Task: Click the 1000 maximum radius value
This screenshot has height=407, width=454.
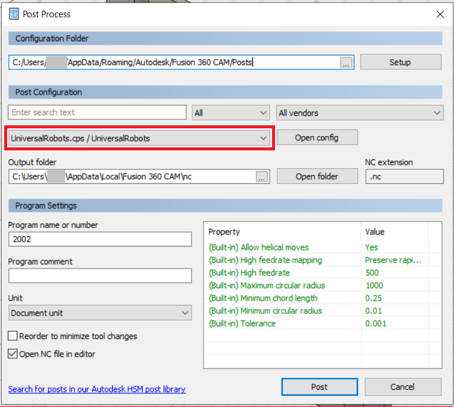Action: [374, 285]
